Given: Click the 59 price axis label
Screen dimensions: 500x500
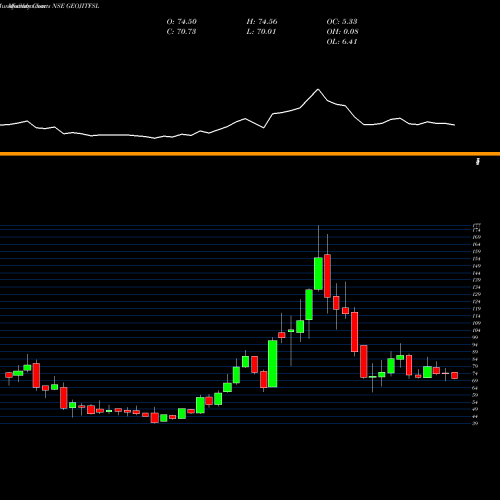Looking at the screenshot, I should coord(475,395).
